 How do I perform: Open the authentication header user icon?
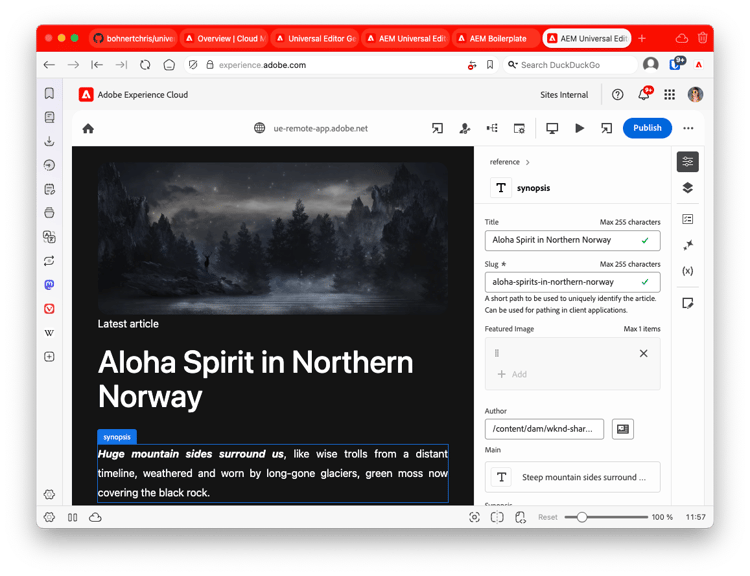[464, 128]
